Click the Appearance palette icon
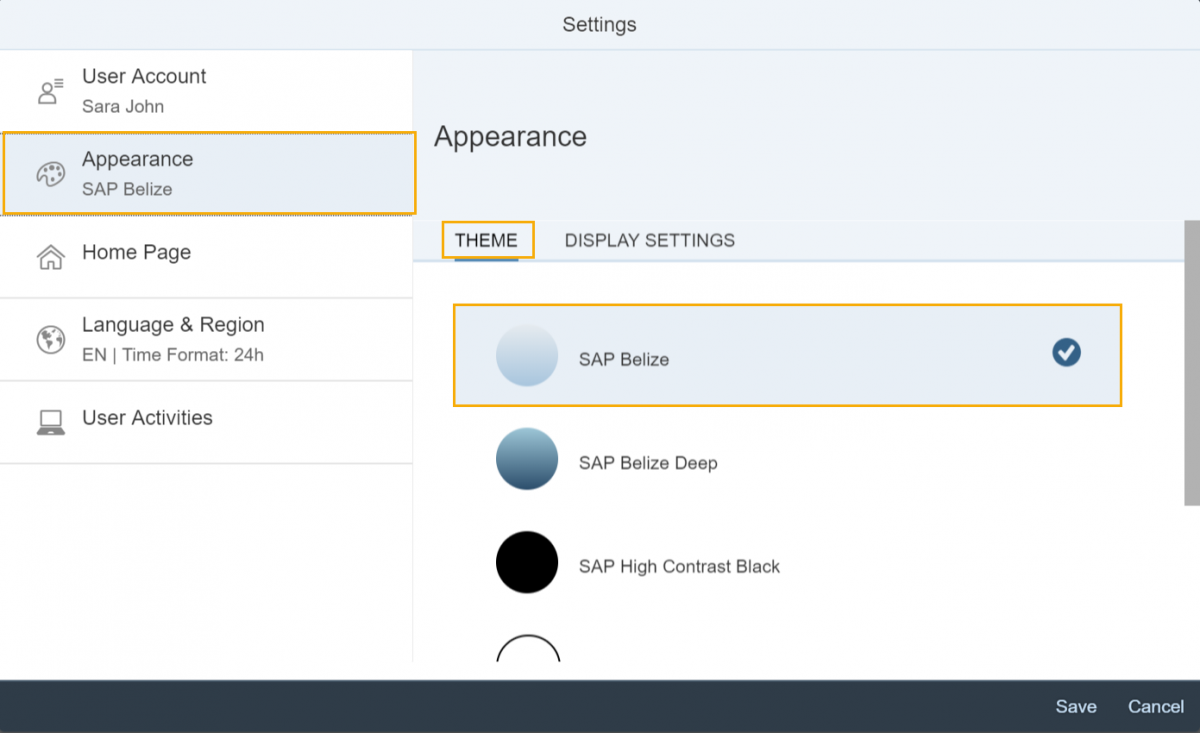1200x733 pixels. point(50,174)
